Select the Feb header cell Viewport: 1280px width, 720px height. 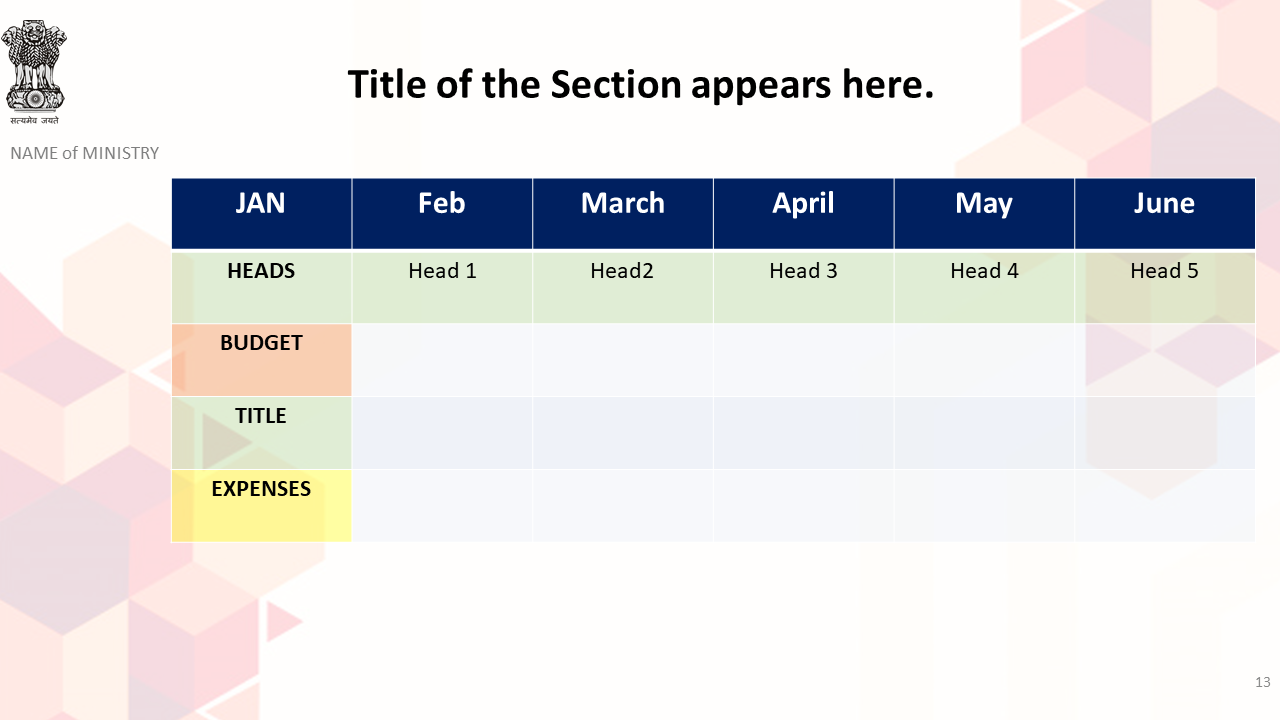pos(442,214)
